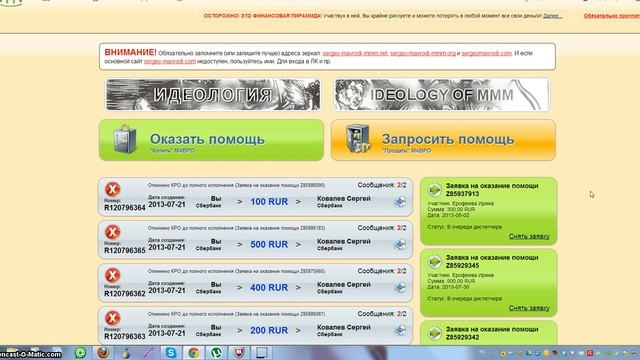Click the ВНИМАНИЕ! warning heading
Image resolution: width=640 pixels, height=360 pixels.
click(x=130, y=53)
